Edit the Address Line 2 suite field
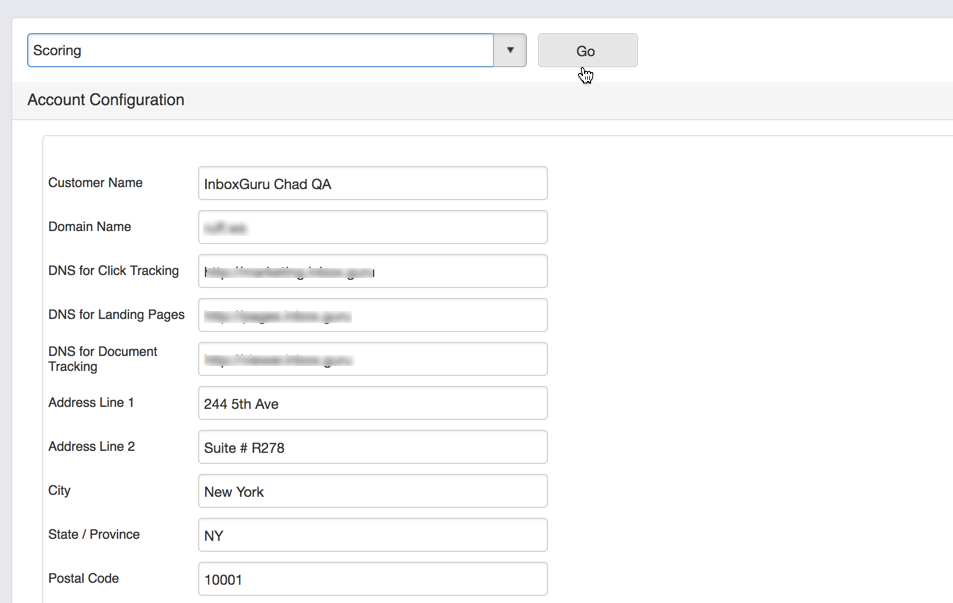 (372, 447)
